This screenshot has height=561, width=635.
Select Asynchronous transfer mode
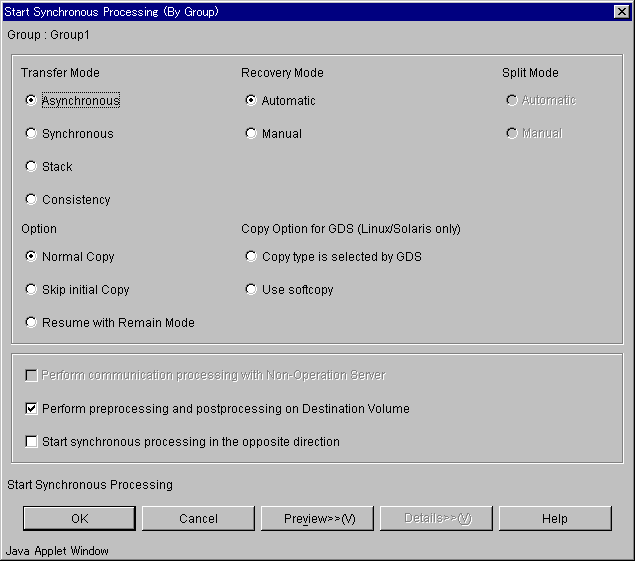(31, 100)
